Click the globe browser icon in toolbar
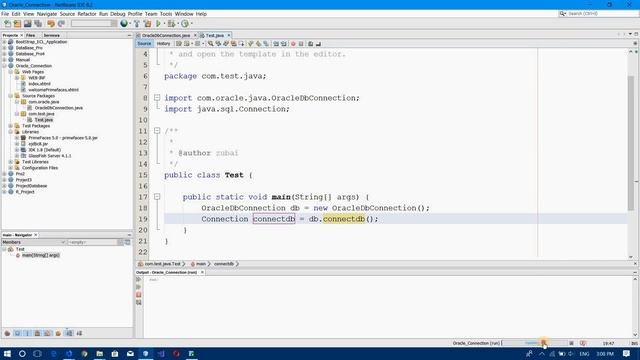Viewport: 640px width, 360px height. click(124, 24)
